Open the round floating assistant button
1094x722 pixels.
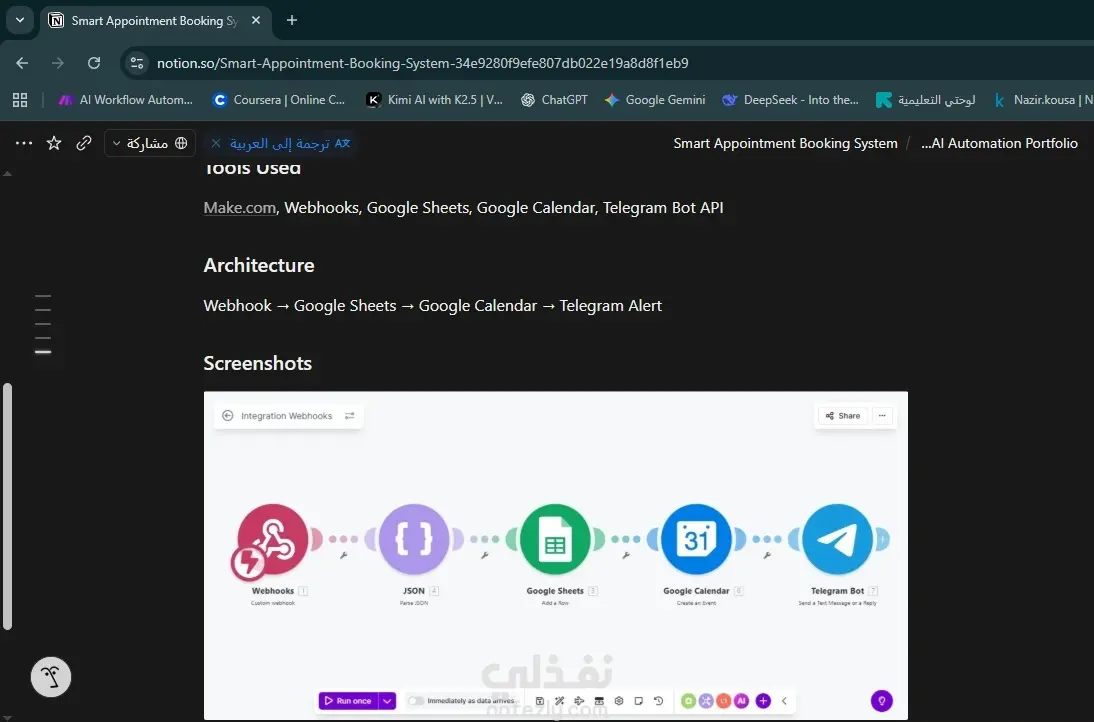tap(51, 677)
